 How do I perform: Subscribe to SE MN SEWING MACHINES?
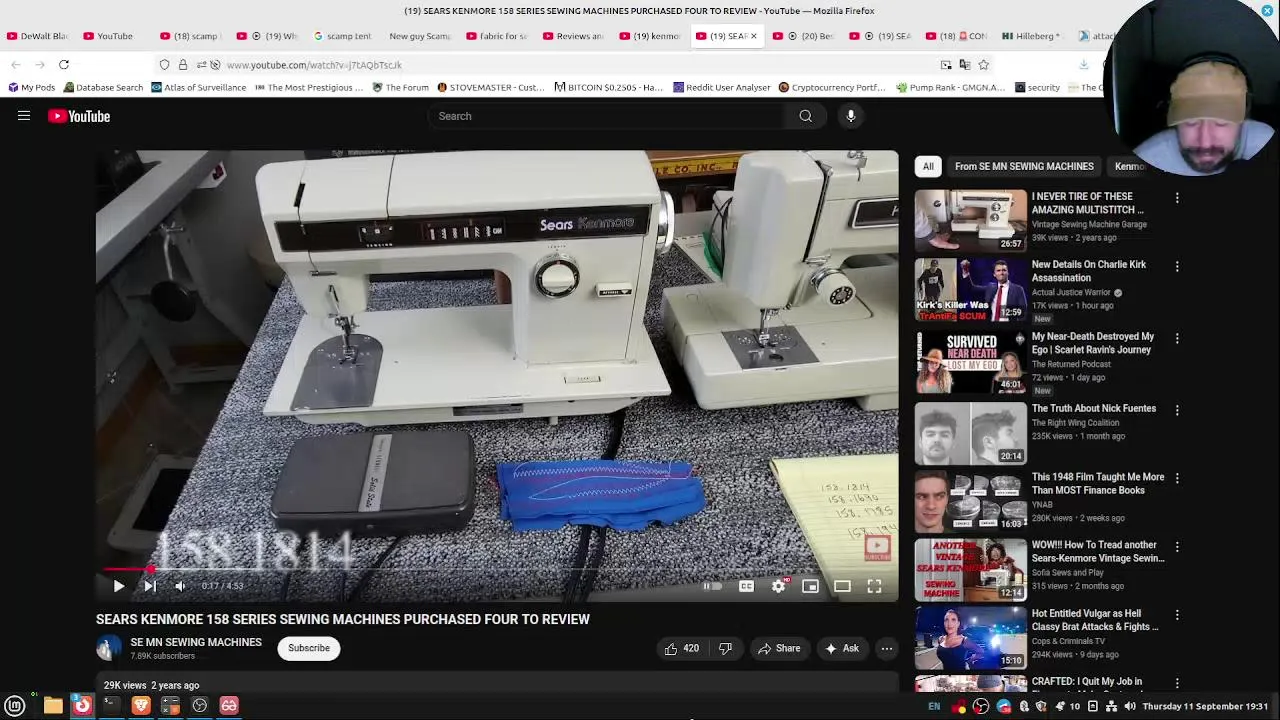[309, 648]
